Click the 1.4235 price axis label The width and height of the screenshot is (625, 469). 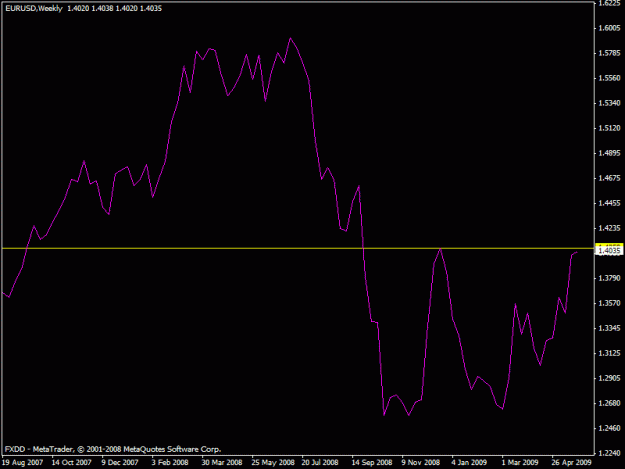pos(609,228)
